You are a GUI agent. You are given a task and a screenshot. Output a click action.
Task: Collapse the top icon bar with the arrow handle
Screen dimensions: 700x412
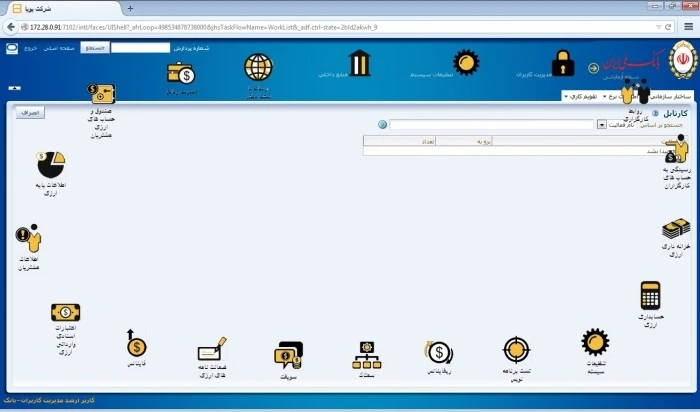[x=14, y=88]
